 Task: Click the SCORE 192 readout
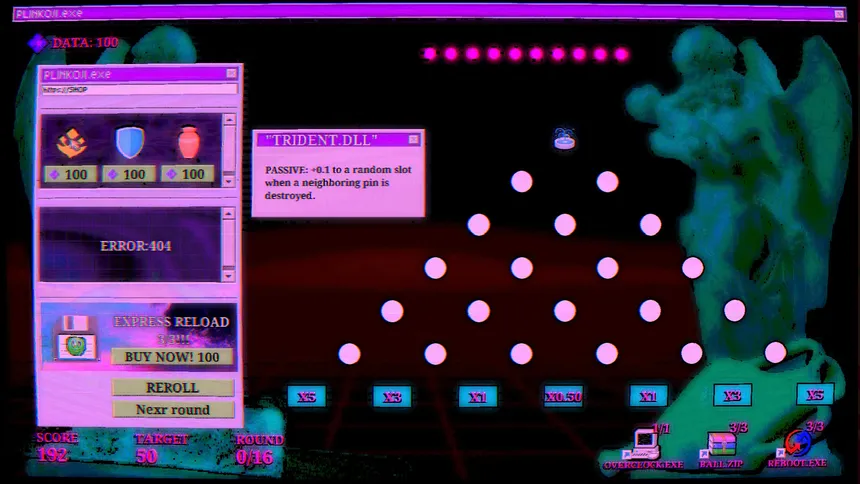56,447
